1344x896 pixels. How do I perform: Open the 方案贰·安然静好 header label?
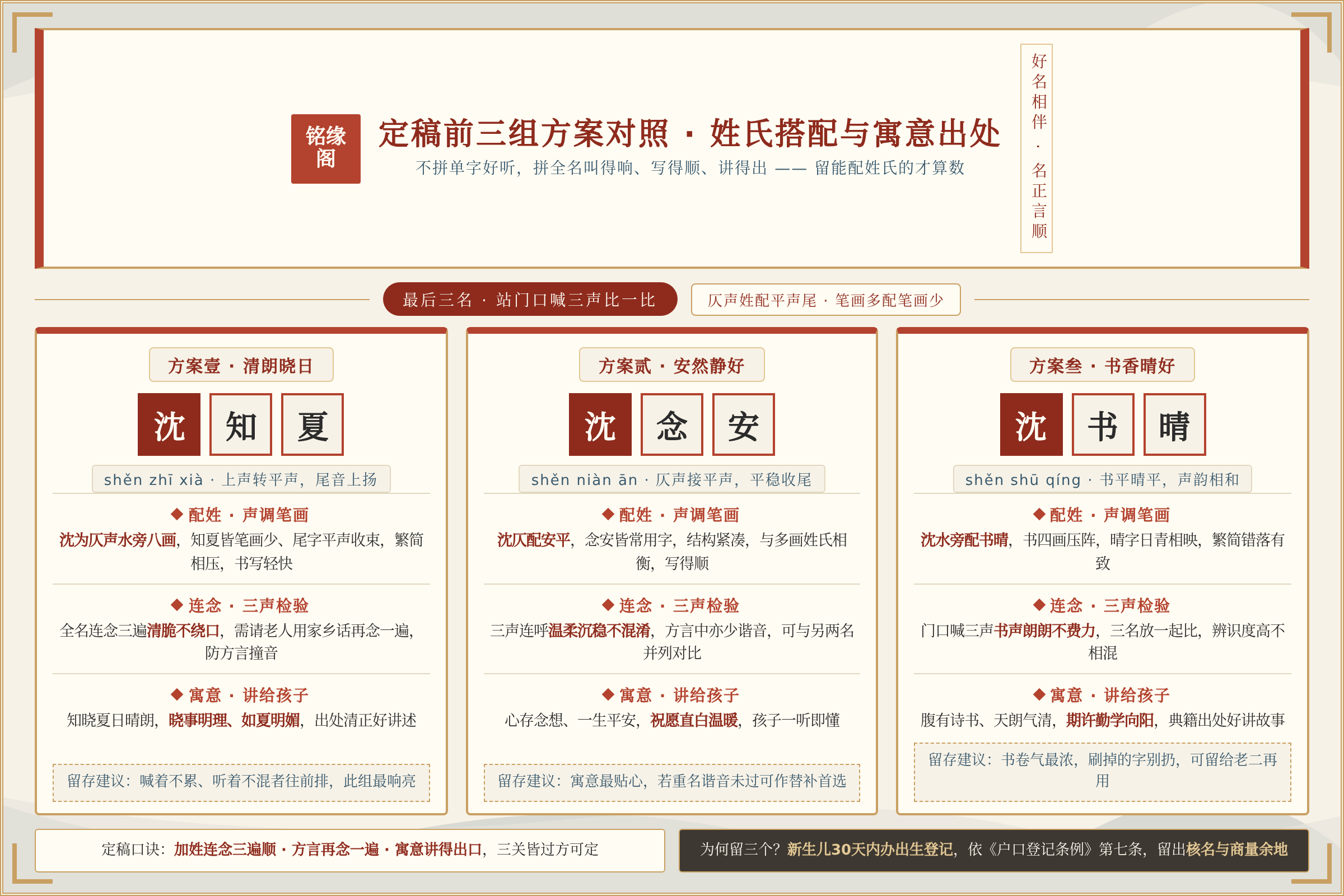pyautogui.click(x=671, y=365)
